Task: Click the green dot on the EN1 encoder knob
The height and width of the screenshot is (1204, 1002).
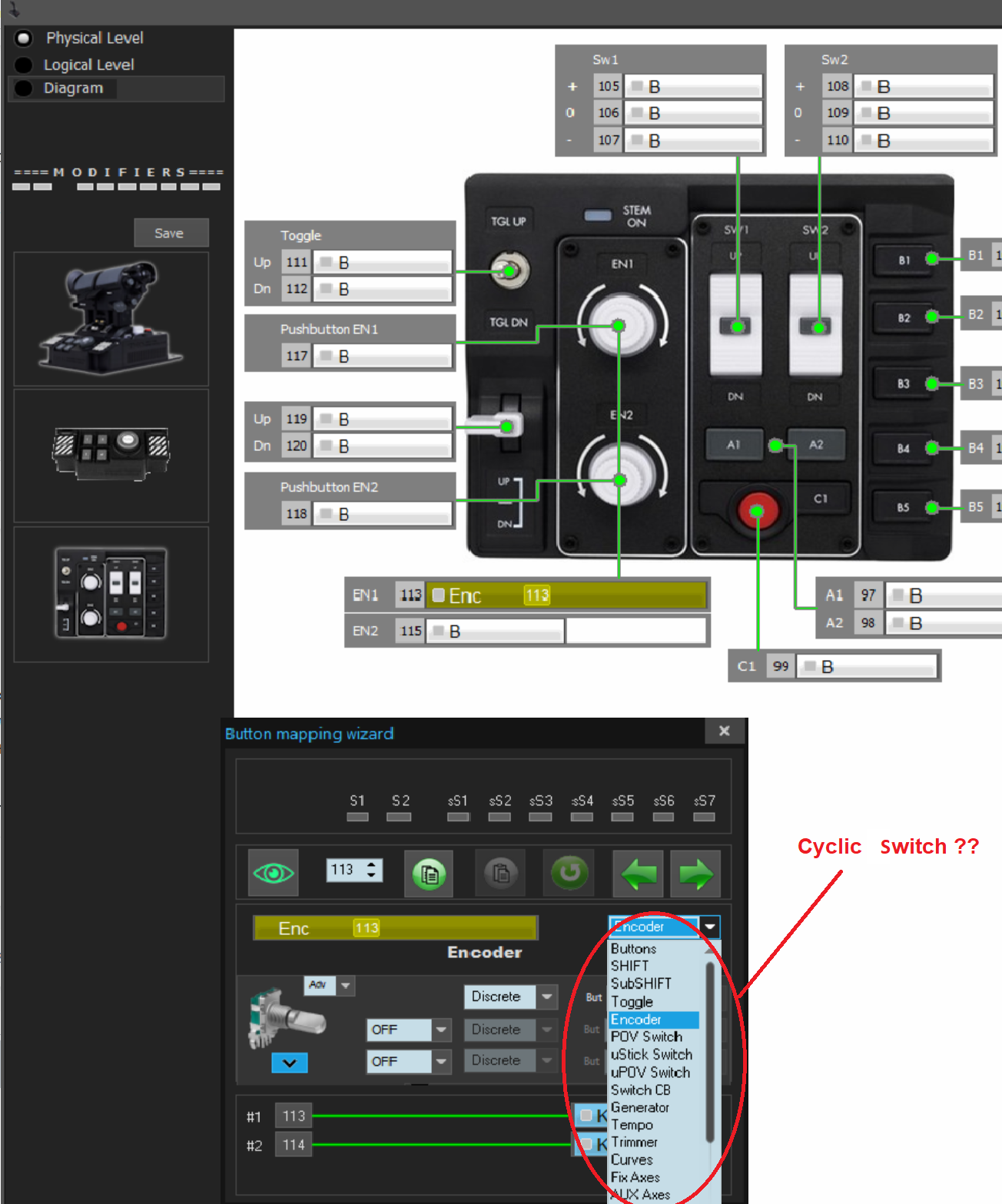Action: click(x=619, y=326)
